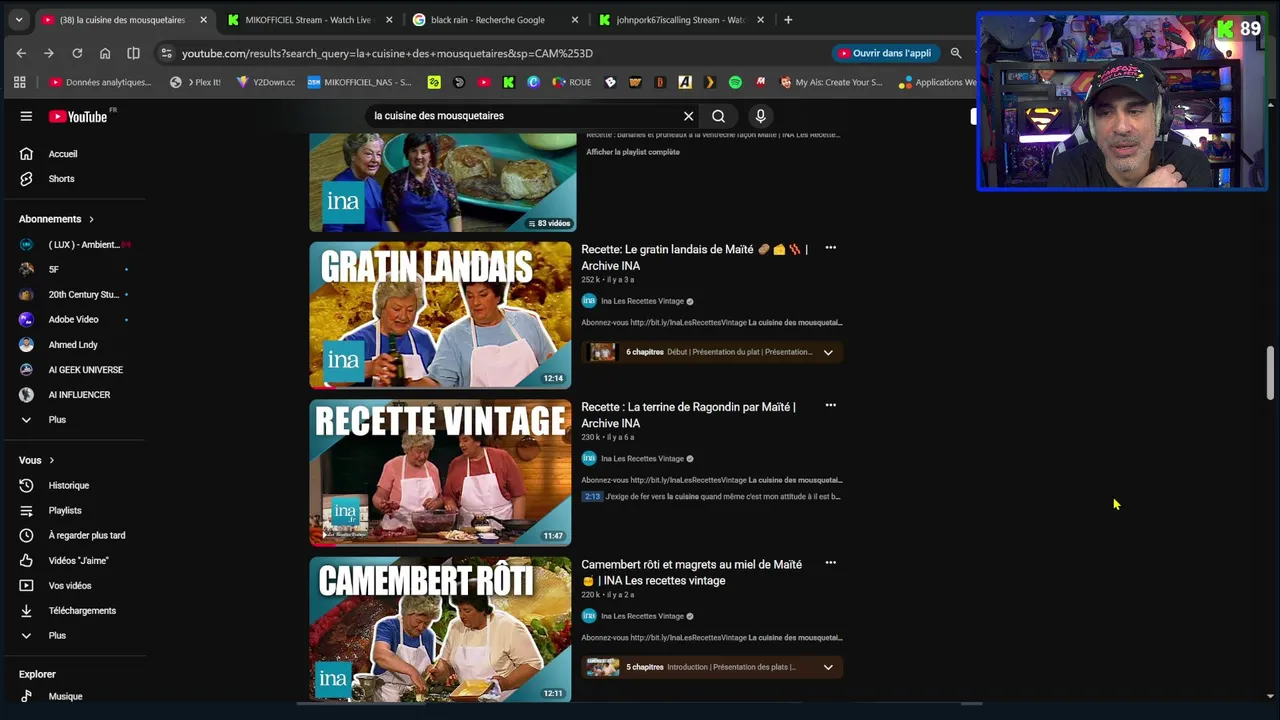Screen dimensions: 1280x720
Task: Open more options for Camembert rôti video
Action: 830,563
